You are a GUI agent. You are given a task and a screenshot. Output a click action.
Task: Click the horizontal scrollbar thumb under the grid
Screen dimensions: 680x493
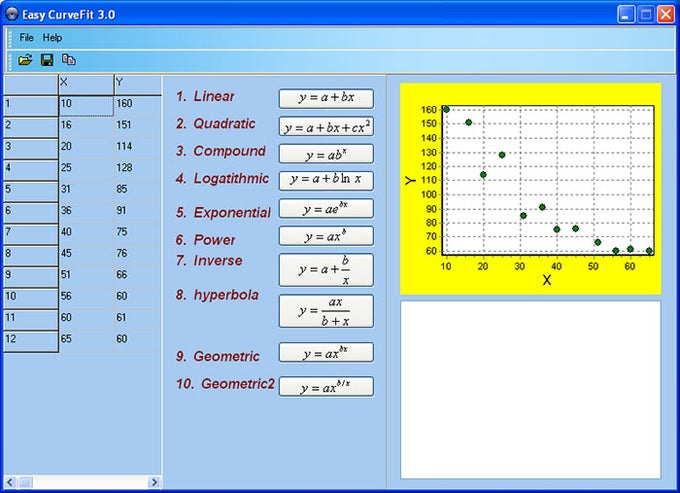click(x=26, y=482)
